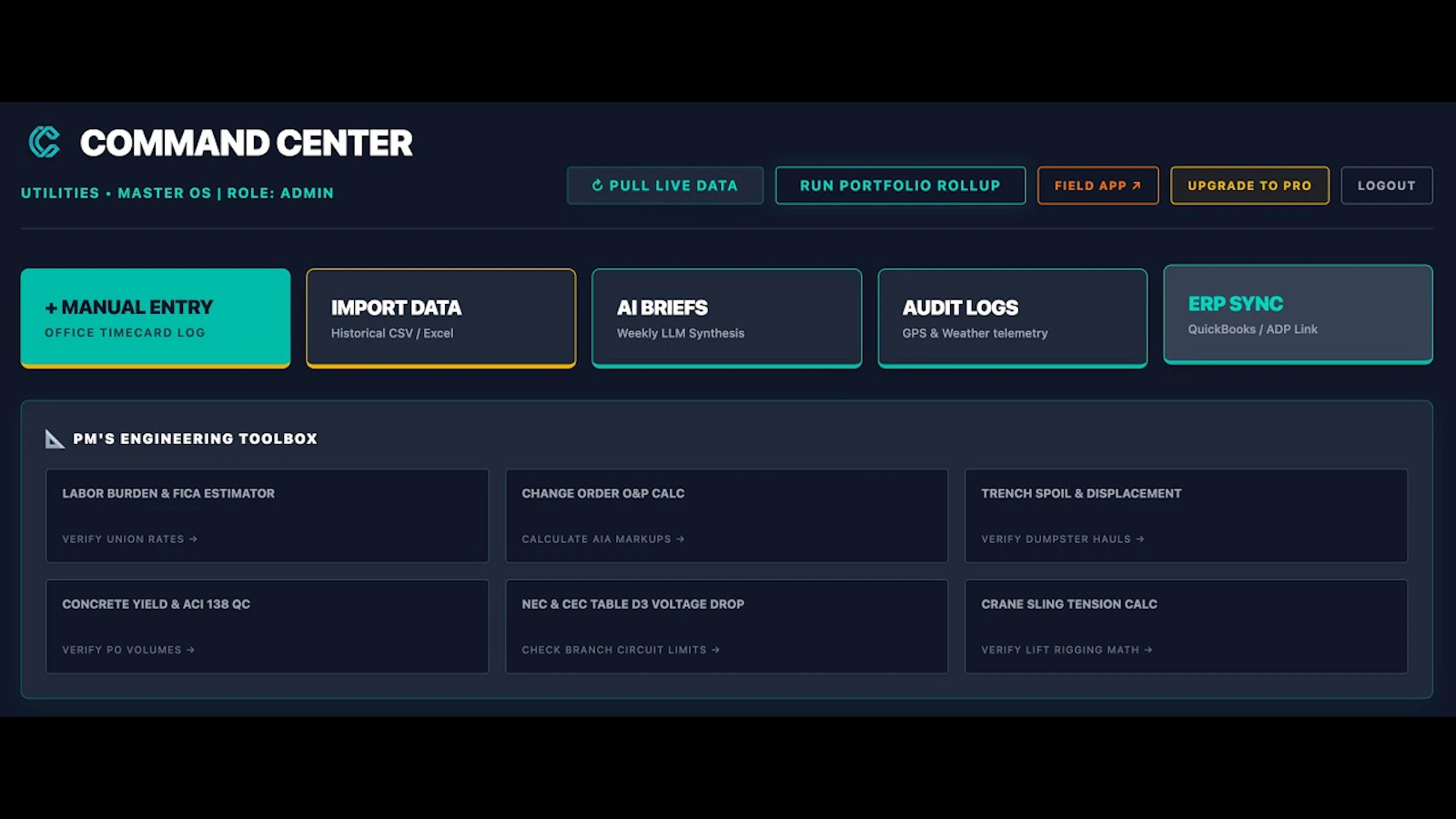Open the AI Briefs card

pyautogui.click(x=727, y=318)
